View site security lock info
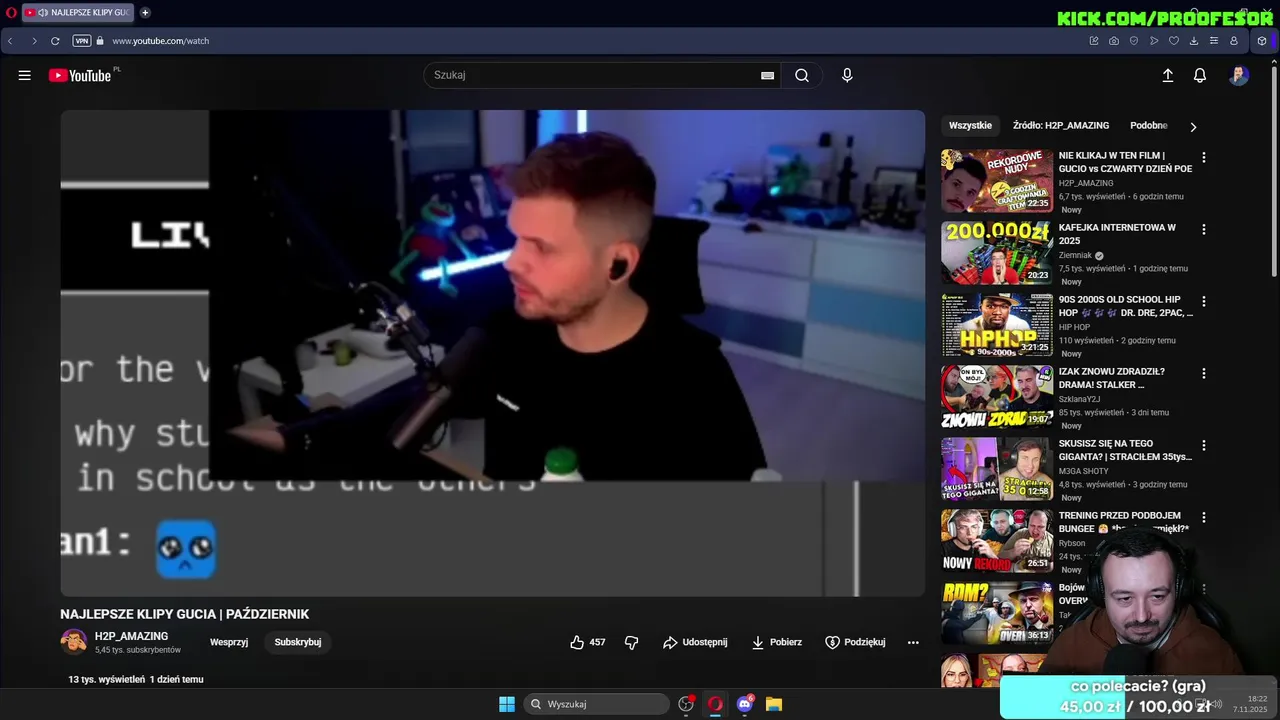Screen dimensions: 1280x720 (100, 41)
